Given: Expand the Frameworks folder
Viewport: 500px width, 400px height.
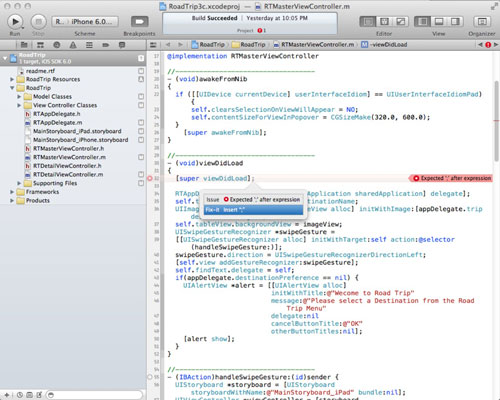Looking at the screenshot, I should [12, 192].
